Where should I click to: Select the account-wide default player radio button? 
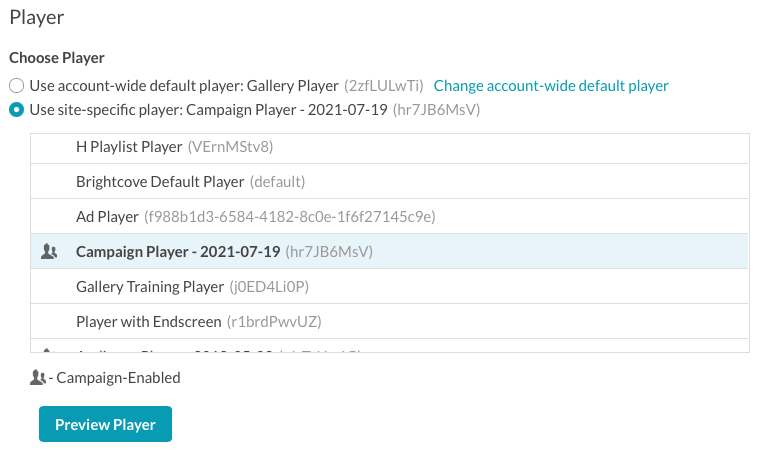point(17,86)
